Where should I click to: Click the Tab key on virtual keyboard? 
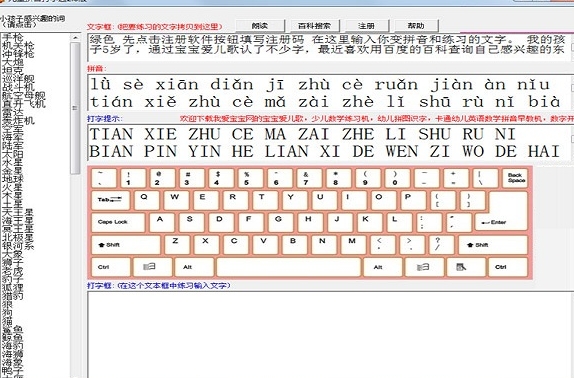pyautogui.click(x=111, y=200)
